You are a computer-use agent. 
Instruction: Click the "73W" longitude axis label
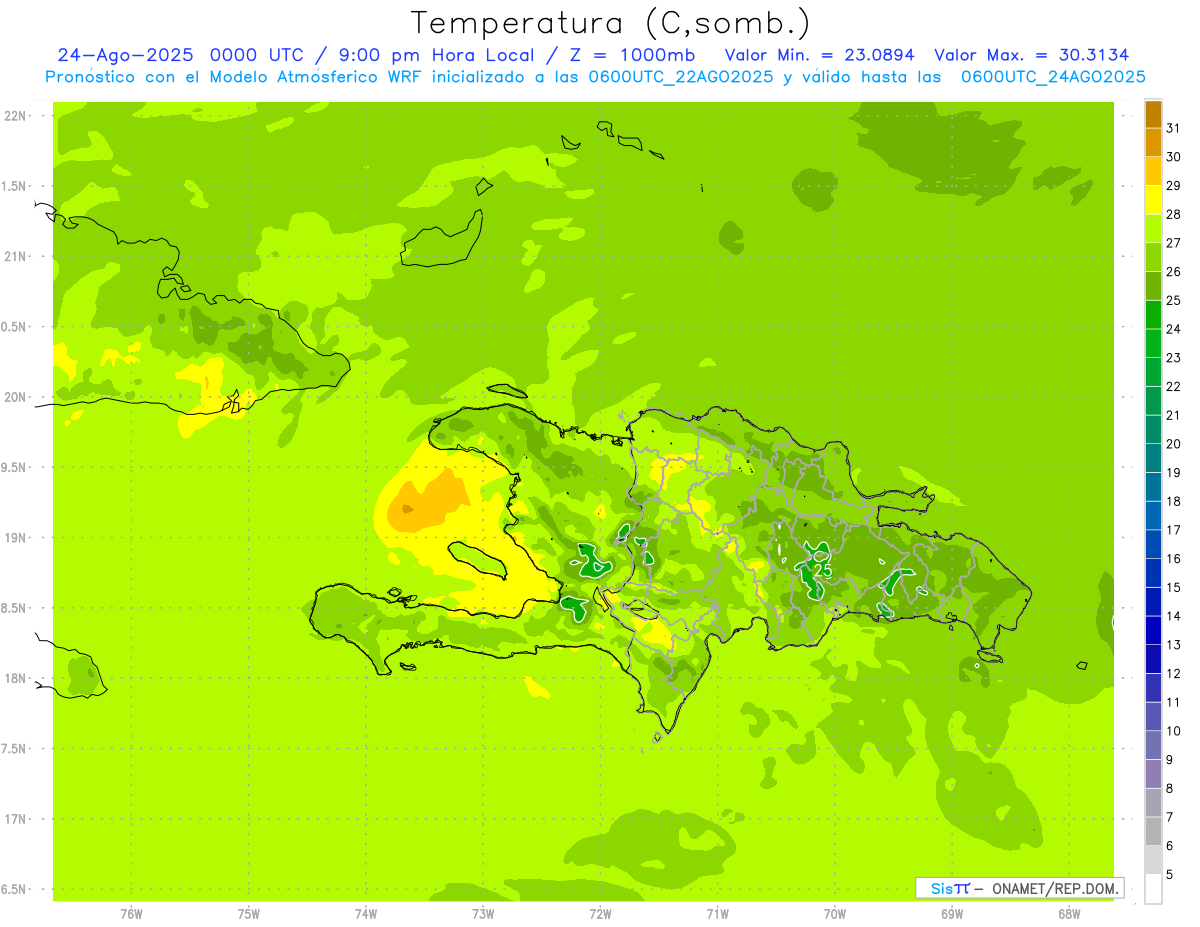(x=483, y=914)
